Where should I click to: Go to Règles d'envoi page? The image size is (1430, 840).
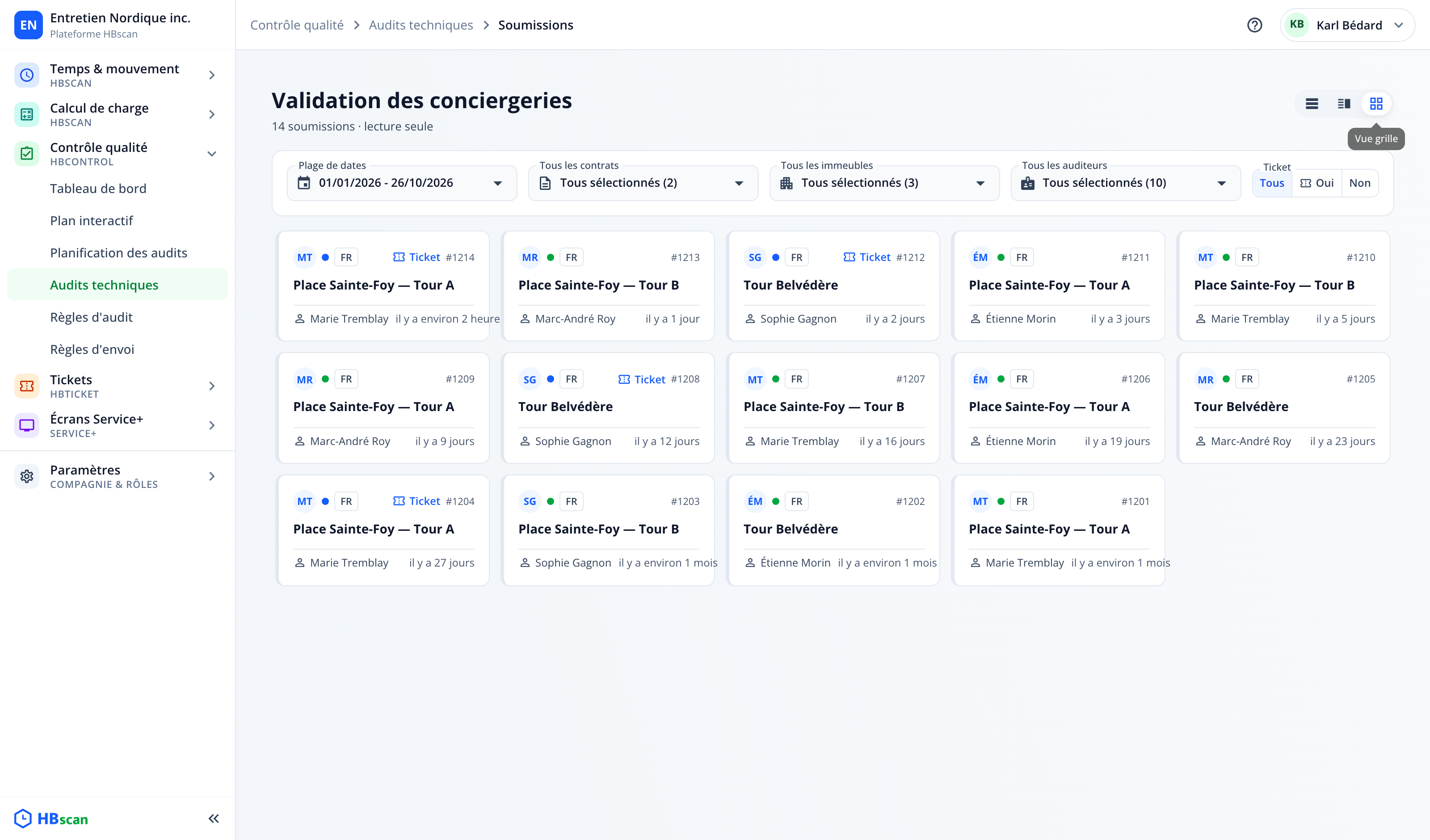click(118, 349)
